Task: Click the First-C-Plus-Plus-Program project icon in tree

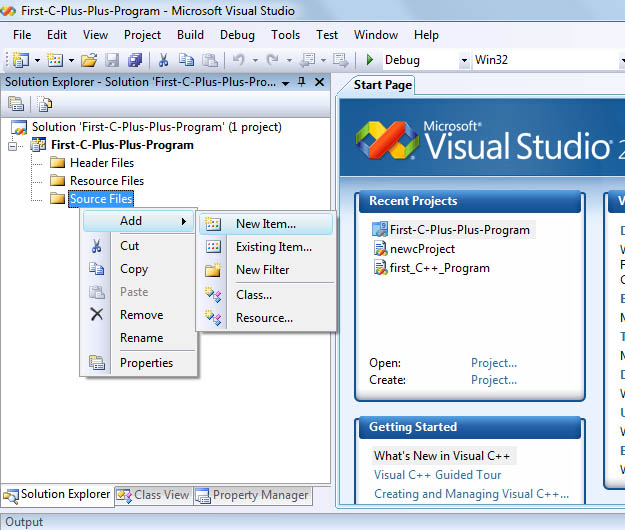Action: click(x=38, y=145)
